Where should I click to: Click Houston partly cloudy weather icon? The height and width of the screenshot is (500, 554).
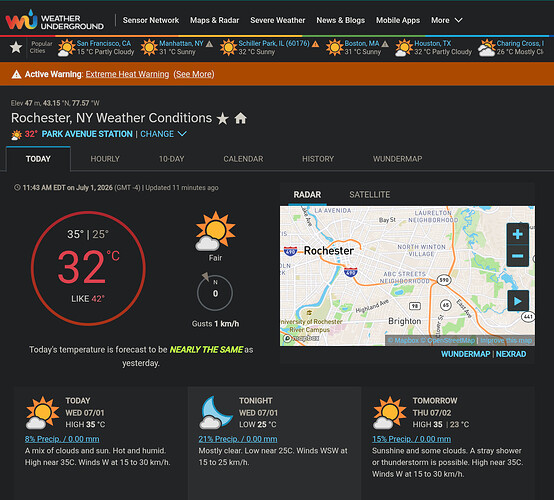point(404,48)
